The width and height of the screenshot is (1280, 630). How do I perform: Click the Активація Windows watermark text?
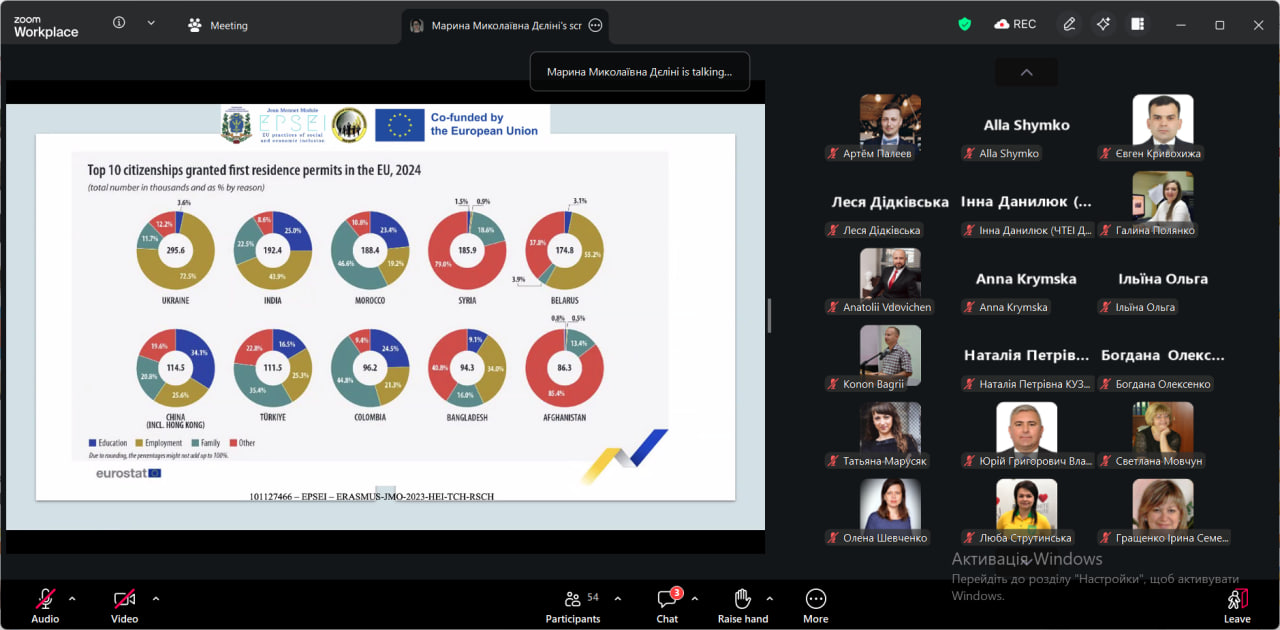click(x=1027, y=559)
